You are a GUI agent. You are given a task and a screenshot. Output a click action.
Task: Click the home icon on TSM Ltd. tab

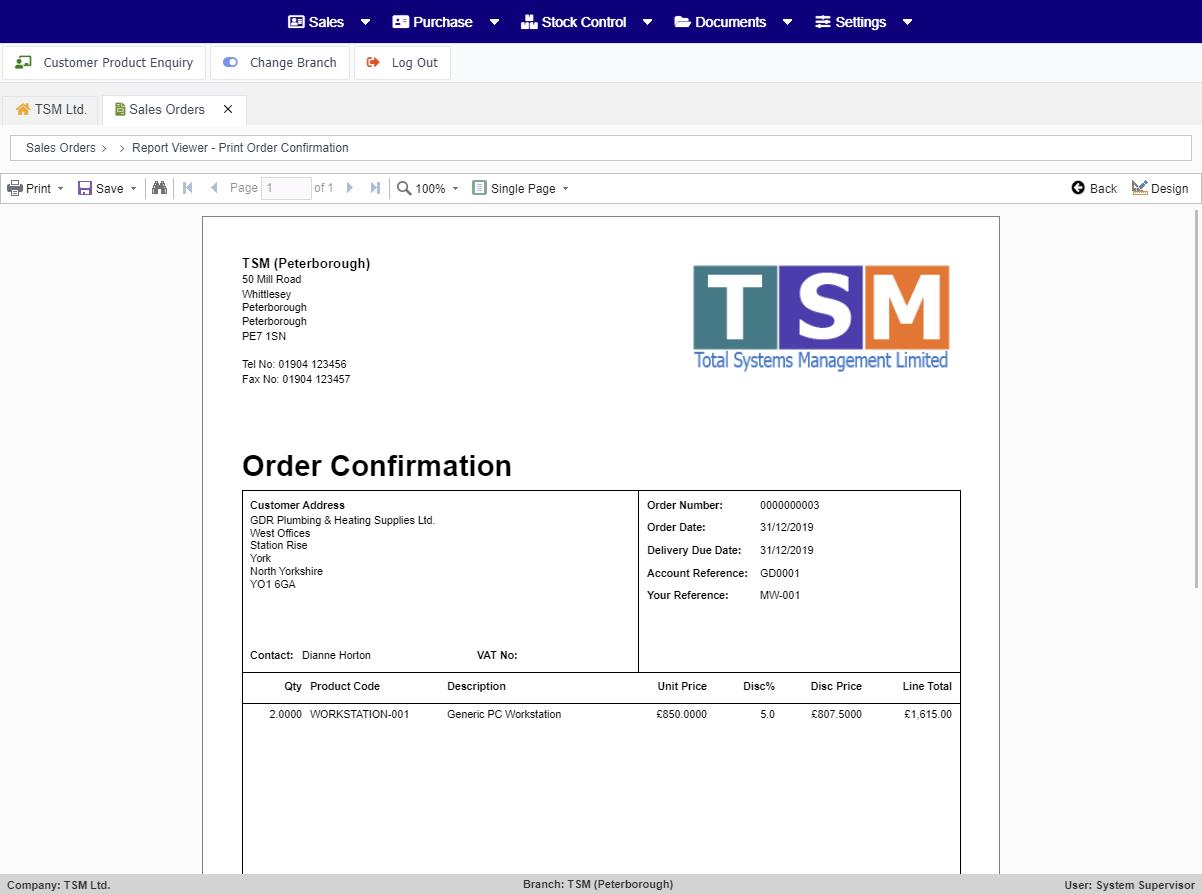point(23,110)
